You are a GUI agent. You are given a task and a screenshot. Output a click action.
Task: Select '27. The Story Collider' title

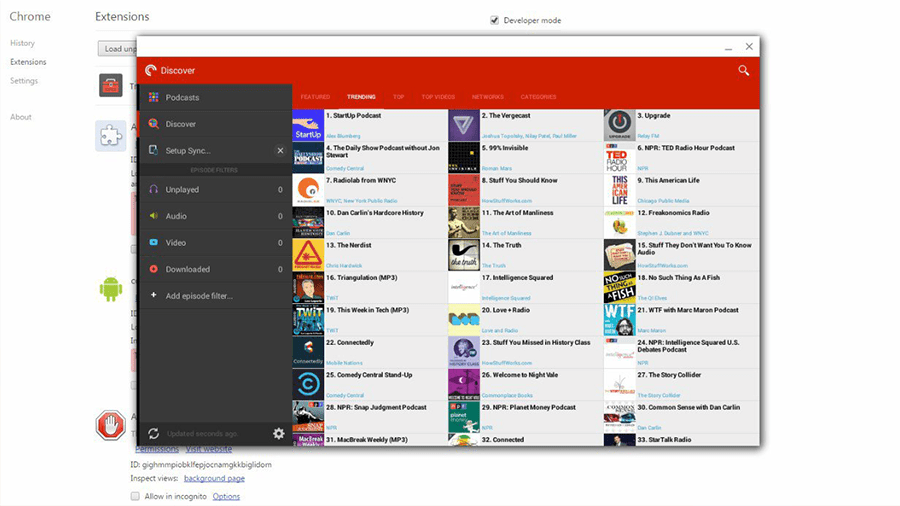tap(669, 375)
